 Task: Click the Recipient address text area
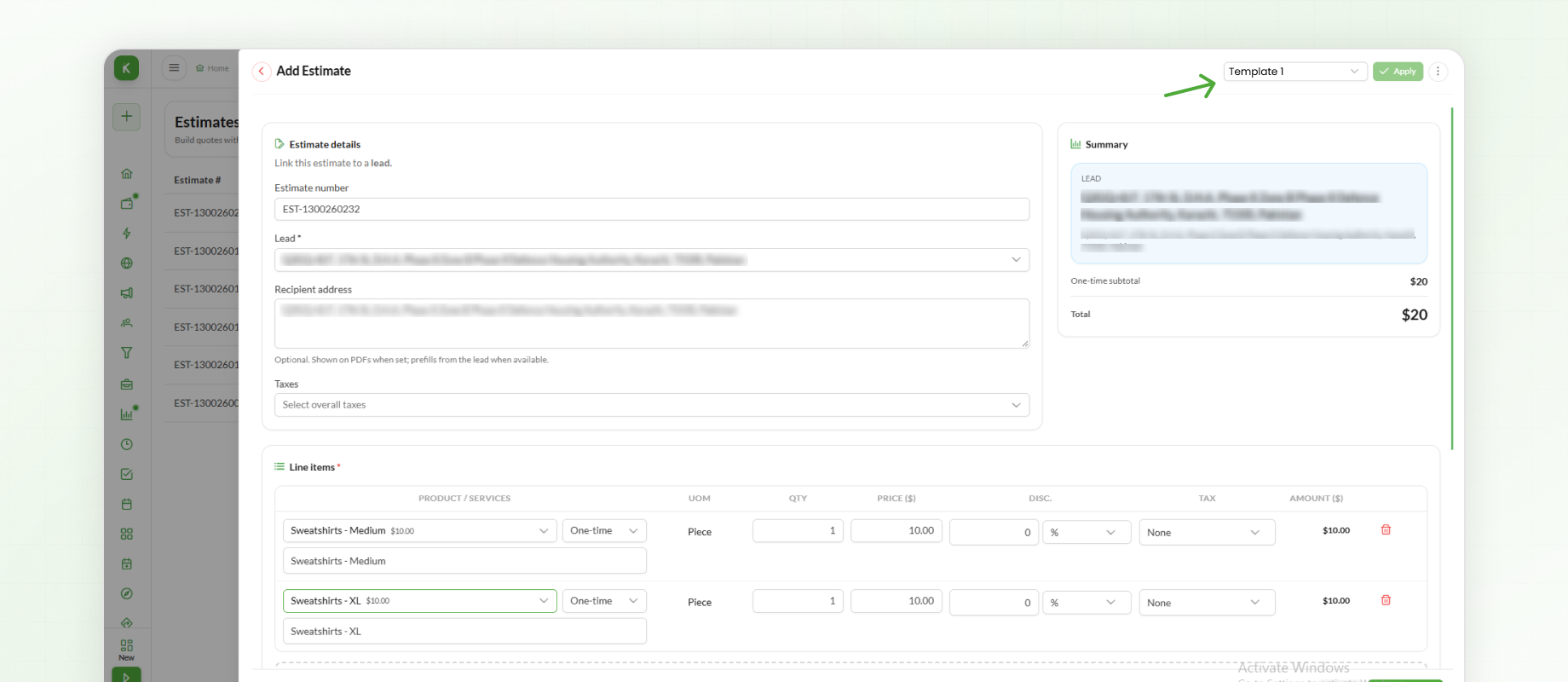(652, 323)
